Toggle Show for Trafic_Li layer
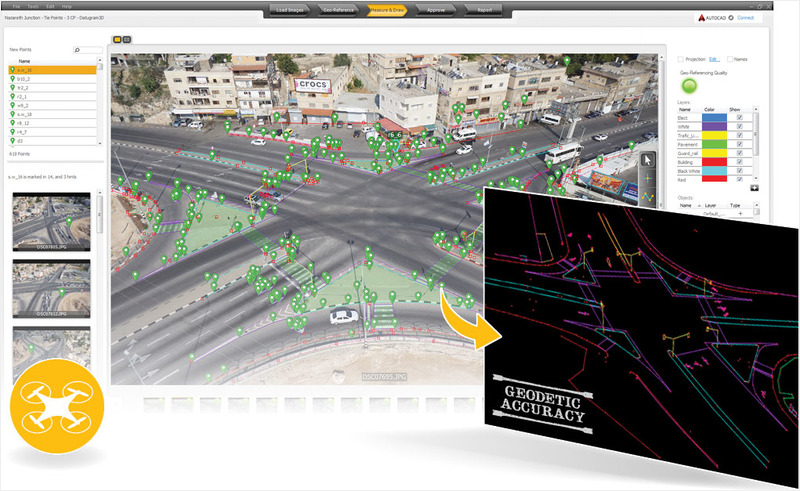Screen dimensions: 800x491 739,136
